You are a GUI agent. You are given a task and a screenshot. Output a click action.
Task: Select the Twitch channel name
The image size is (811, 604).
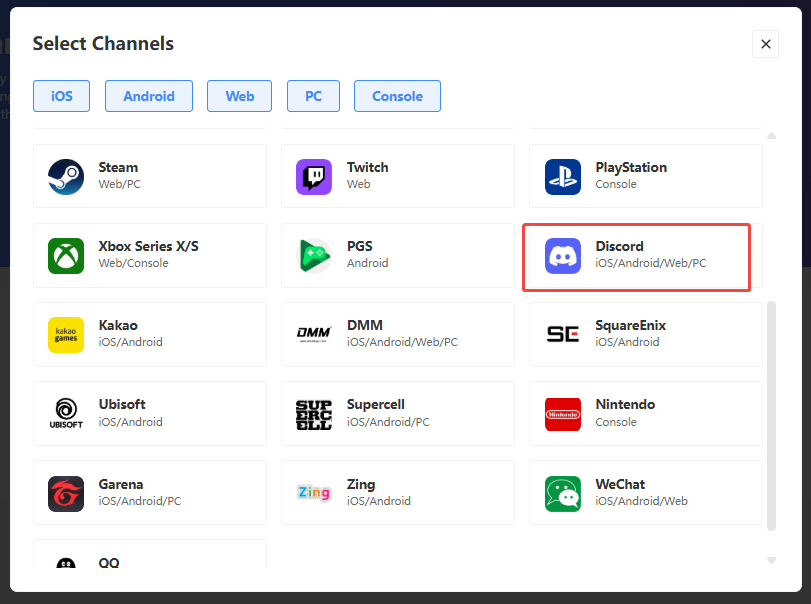pyautogui.click(x=368, y=168)
